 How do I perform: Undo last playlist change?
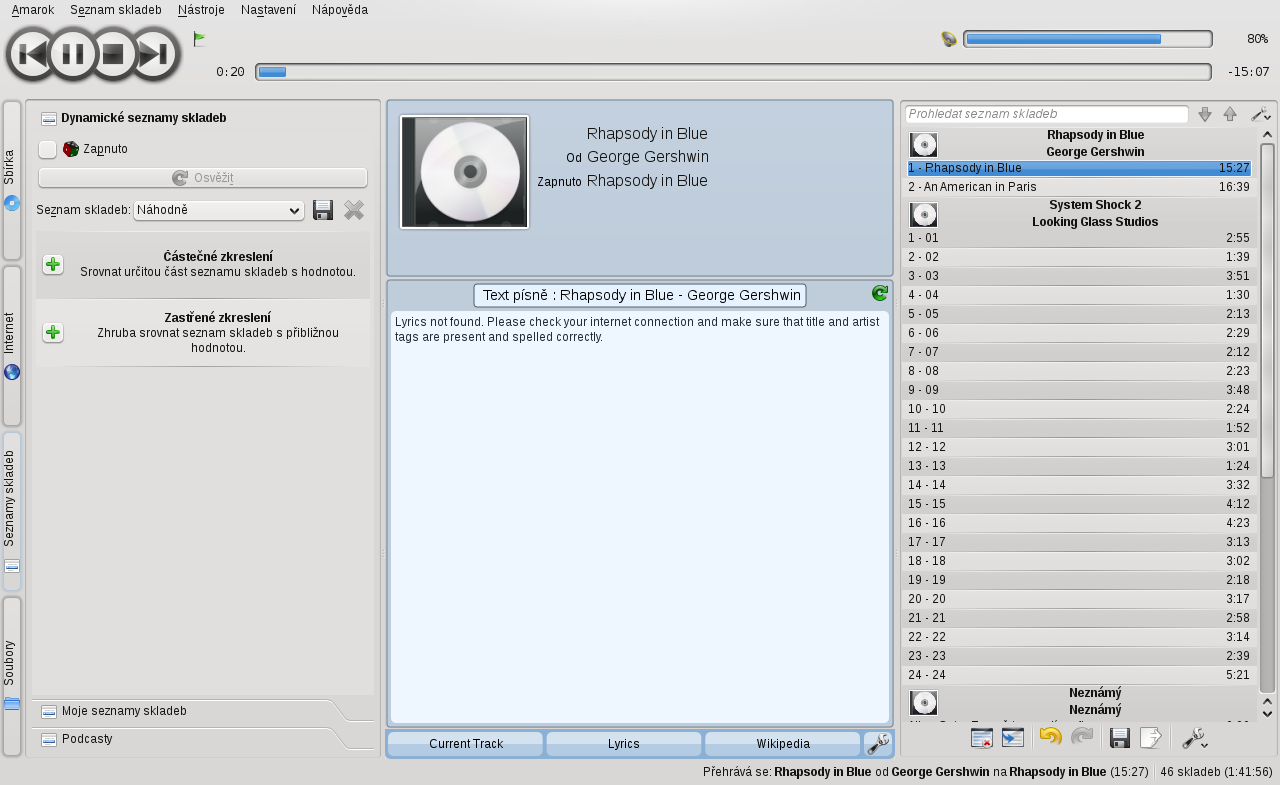pos(1050,738)
